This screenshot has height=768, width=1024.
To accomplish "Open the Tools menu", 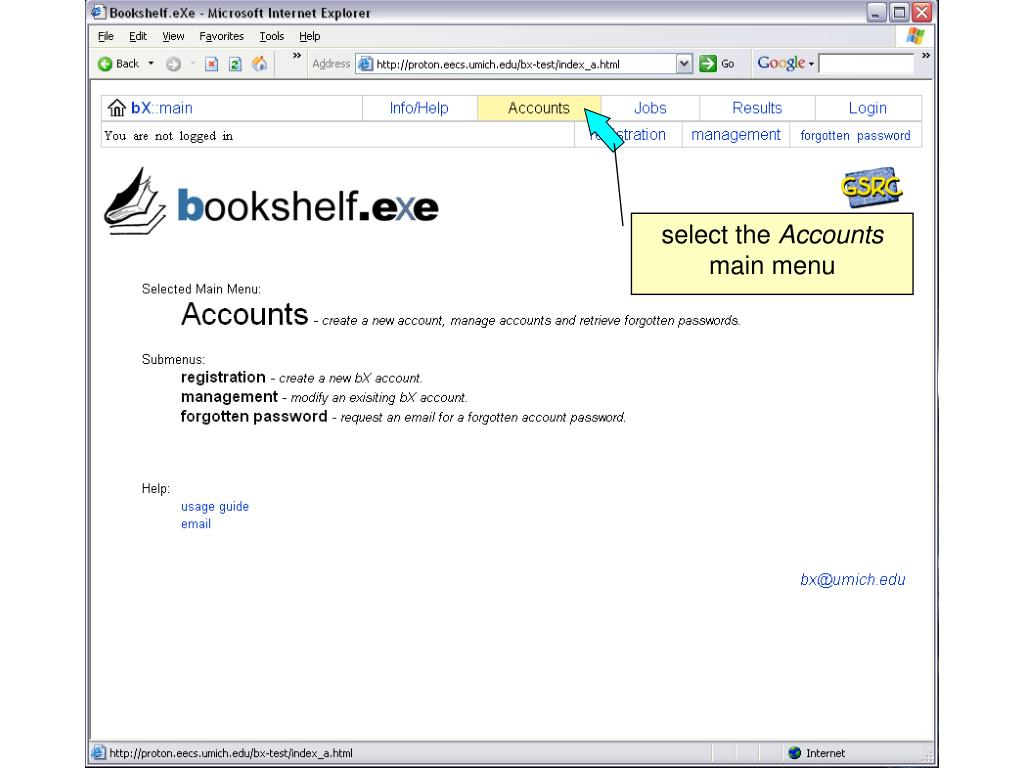I will click(x=272, y=36).
